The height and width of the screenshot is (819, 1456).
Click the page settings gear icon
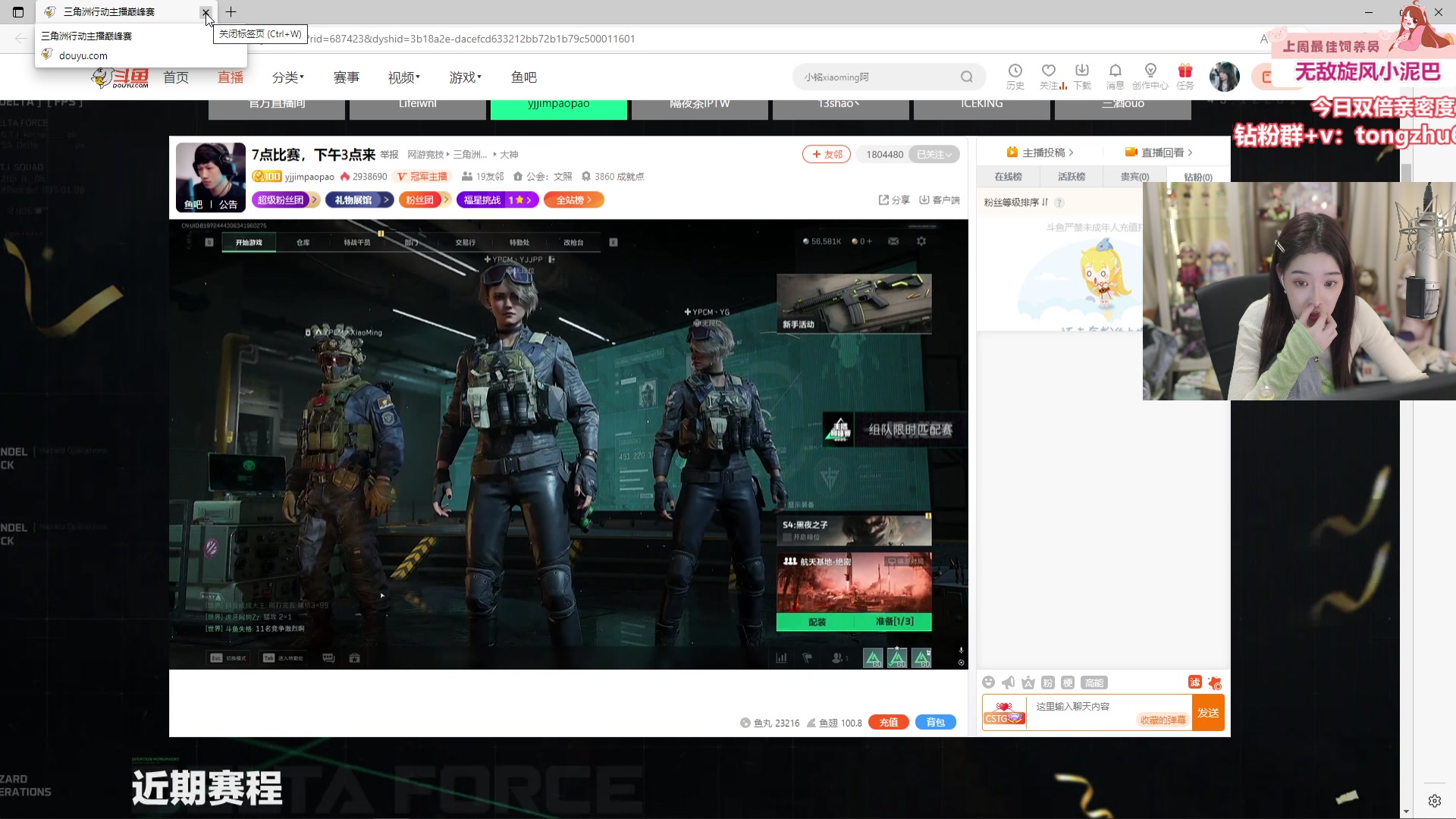(1434, 801)
